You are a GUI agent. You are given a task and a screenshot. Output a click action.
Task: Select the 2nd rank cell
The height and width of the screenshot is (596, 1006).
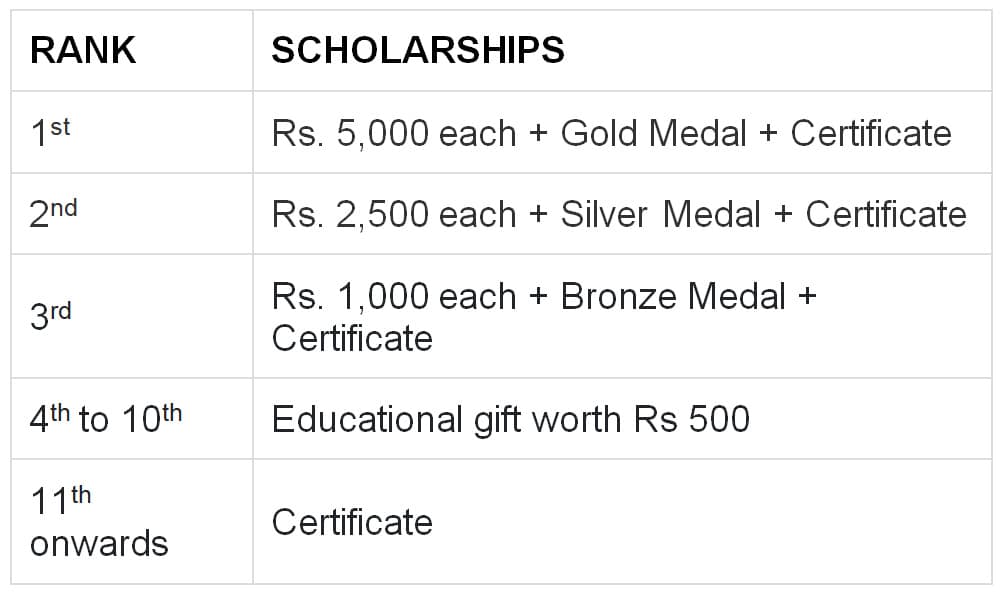pos(132,214)
